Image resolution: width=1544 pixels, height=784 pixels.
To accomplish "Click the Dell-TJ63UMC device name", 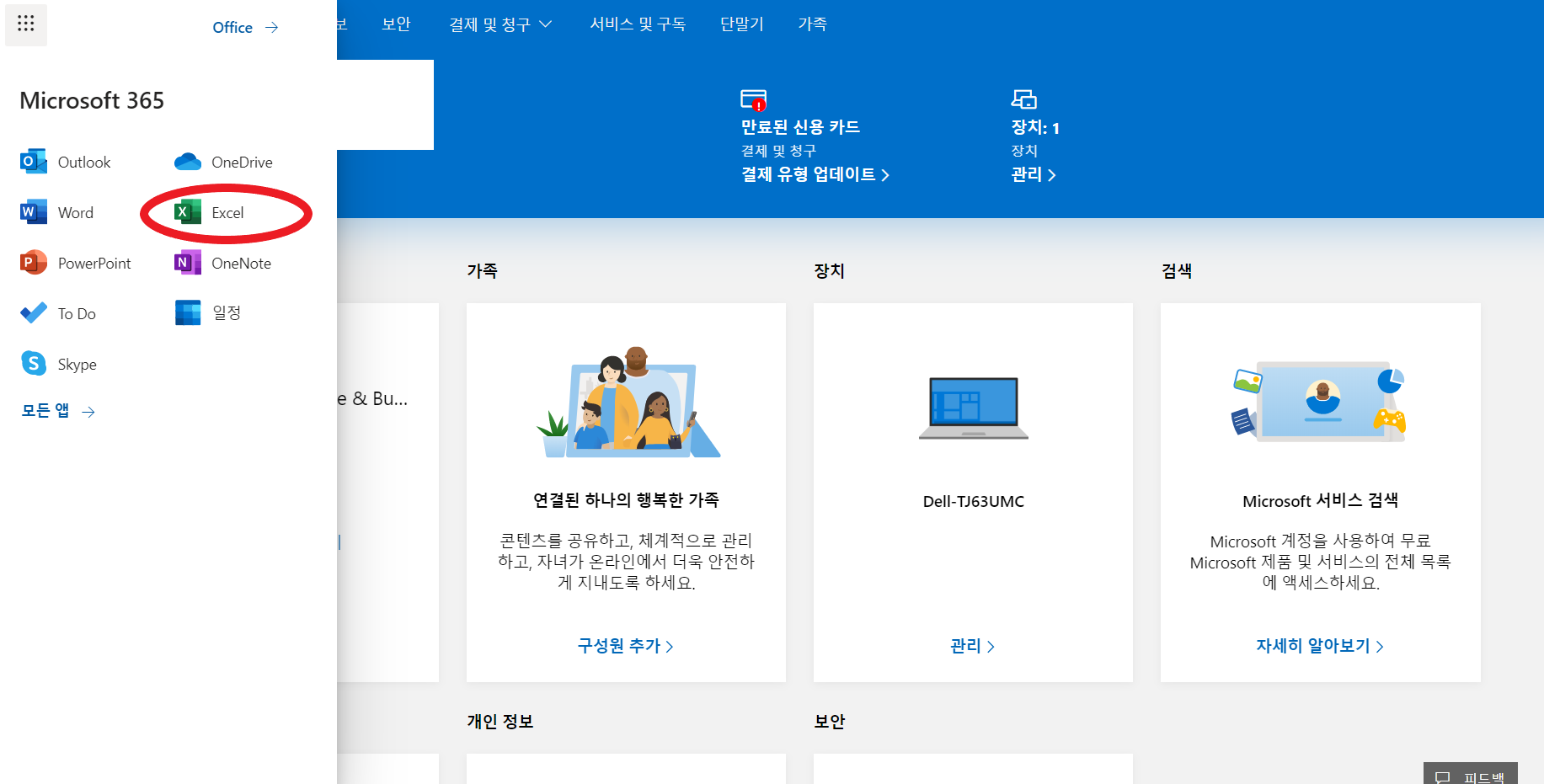I will (974, 501).
